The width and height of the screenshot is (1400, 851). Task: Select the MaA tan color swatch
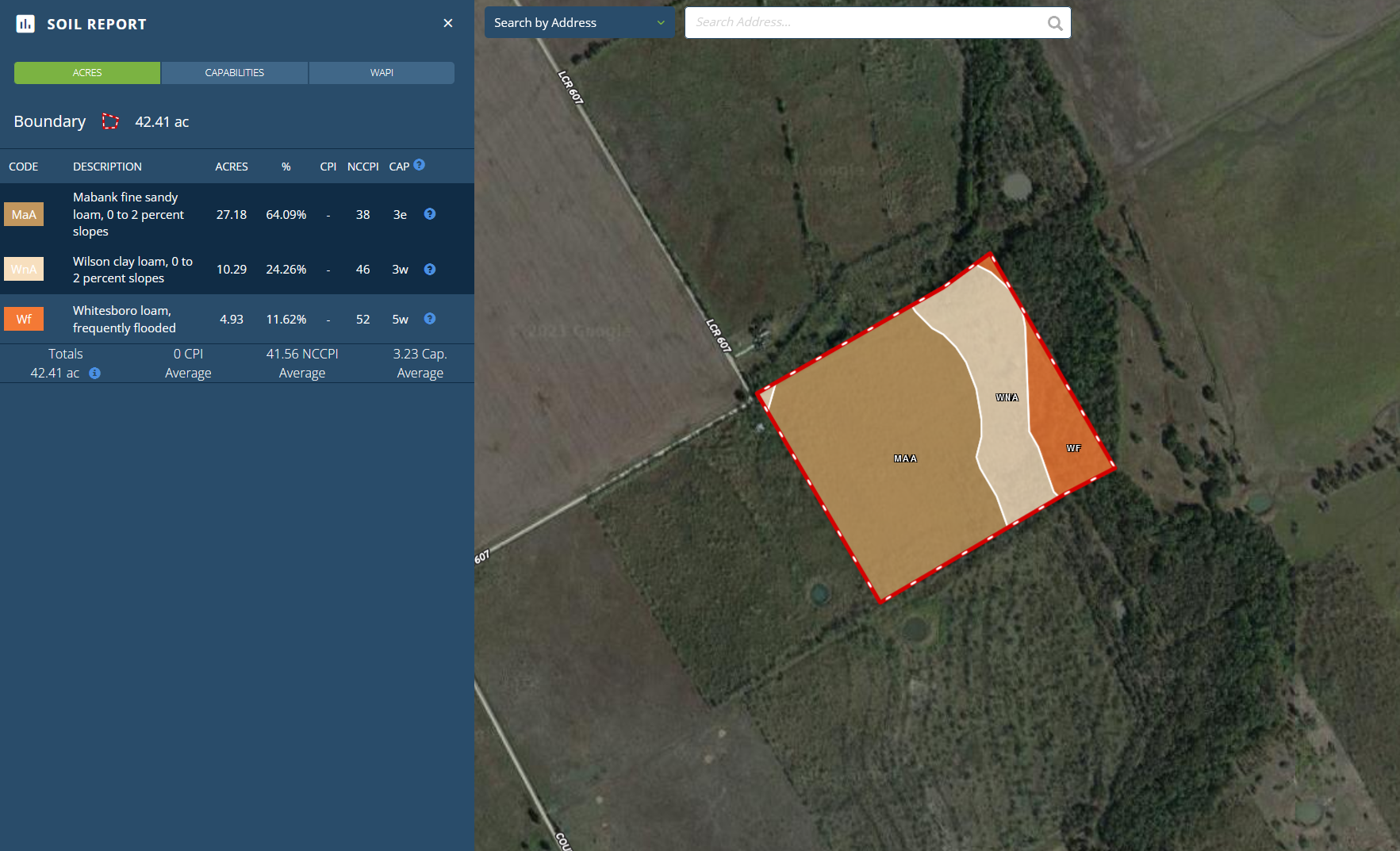pos(24,215)
